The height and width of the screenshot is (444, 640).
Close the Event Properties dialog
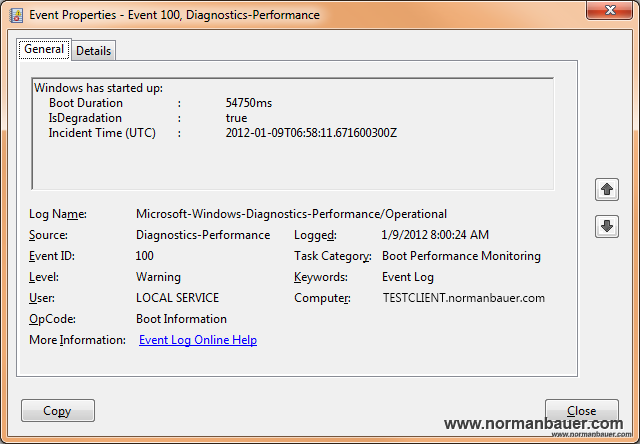[582, 410]
